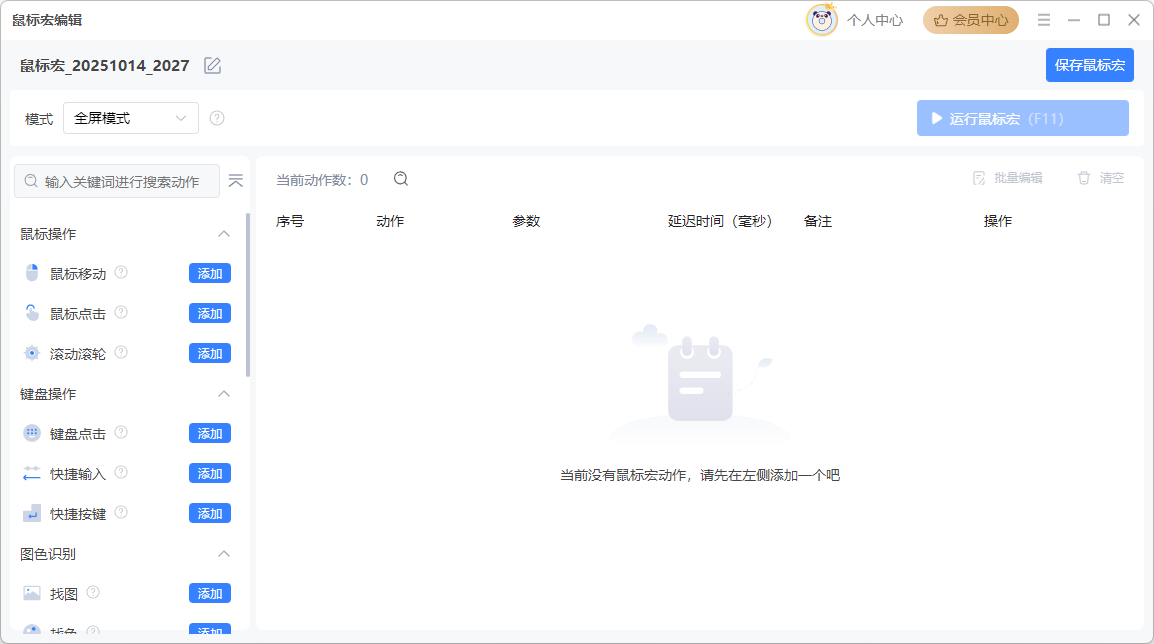The height and width of the screenshot is (644, 1154).
Task: Open the hamburger menu in title bar
Action: [x=1044, y=20]
